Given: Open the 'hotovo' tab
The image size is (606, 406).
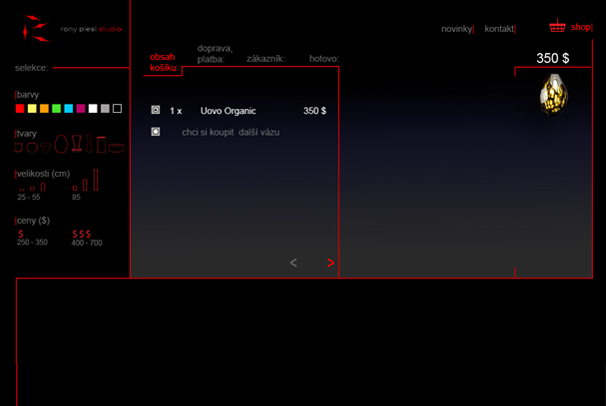Looking at the screenshot, I should [x=322, y=59].
